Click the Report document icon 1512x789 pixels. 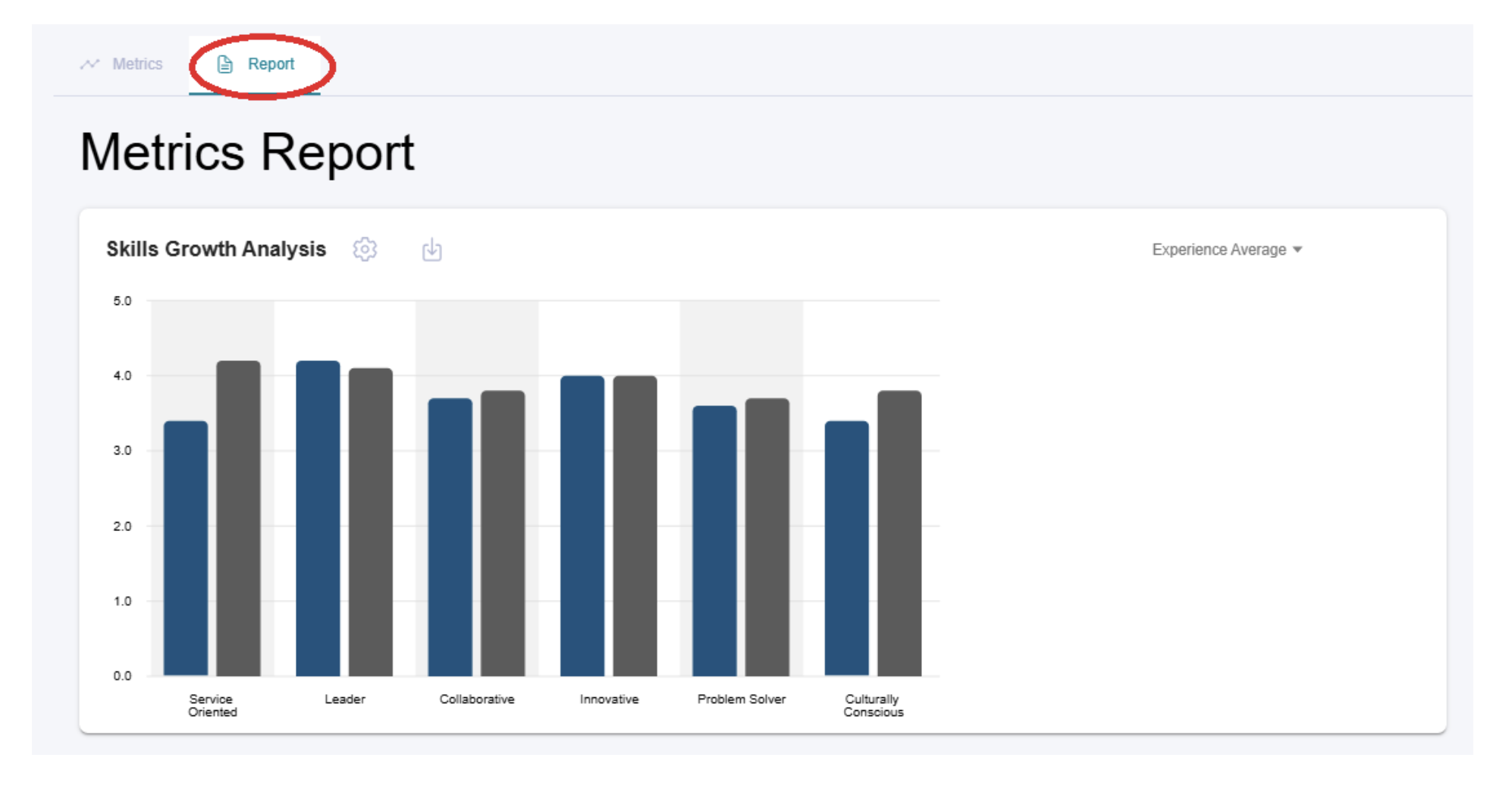pos(225,64)
